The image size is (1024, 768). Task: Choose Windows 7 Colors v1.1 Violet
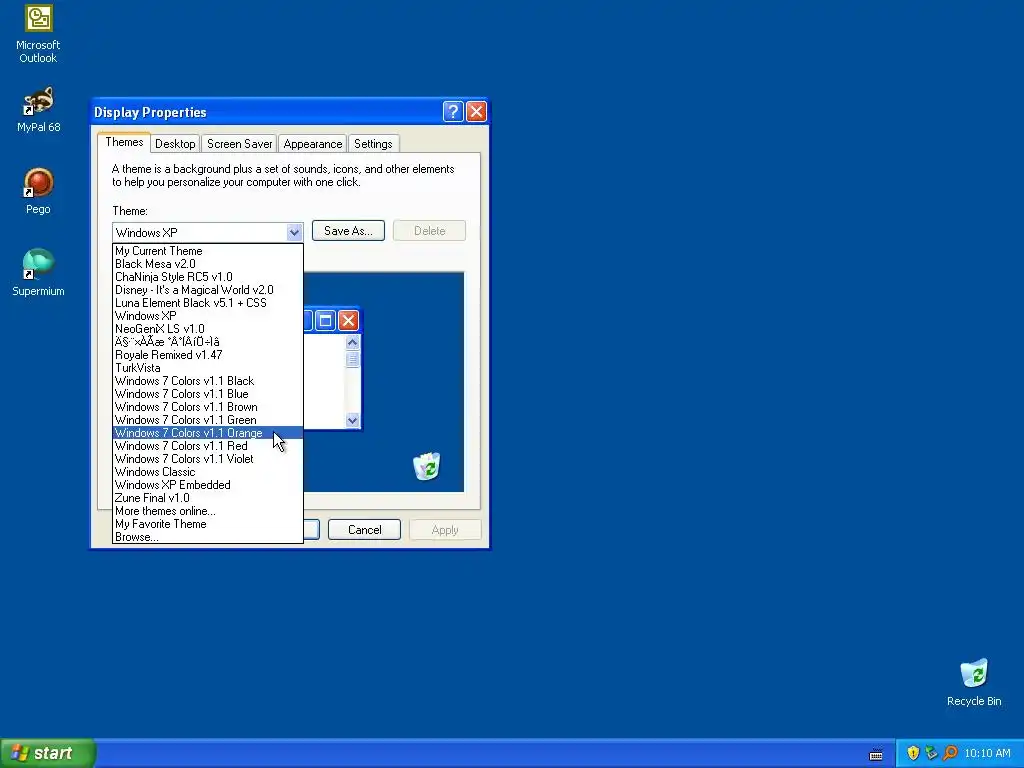click(208, 459)
